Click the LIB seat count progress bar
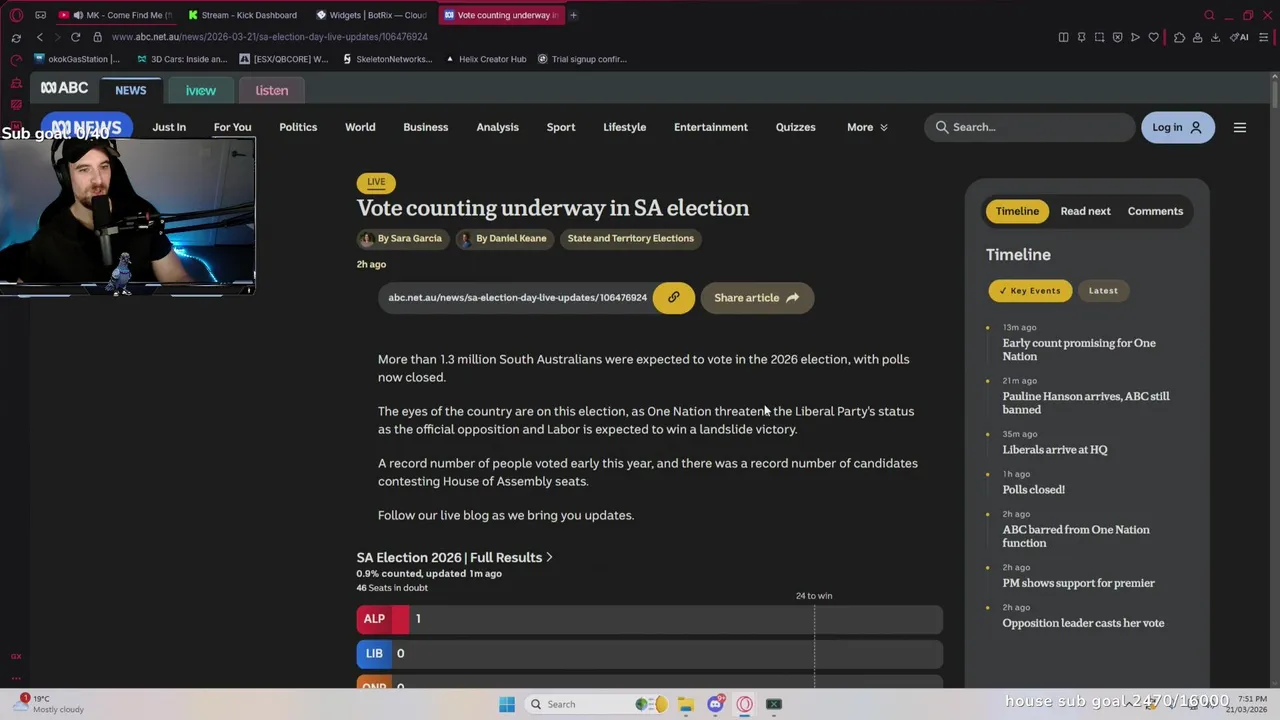The height and width of the screenshot is (720, 1280). pyautogui.click(x=649, y=654)
